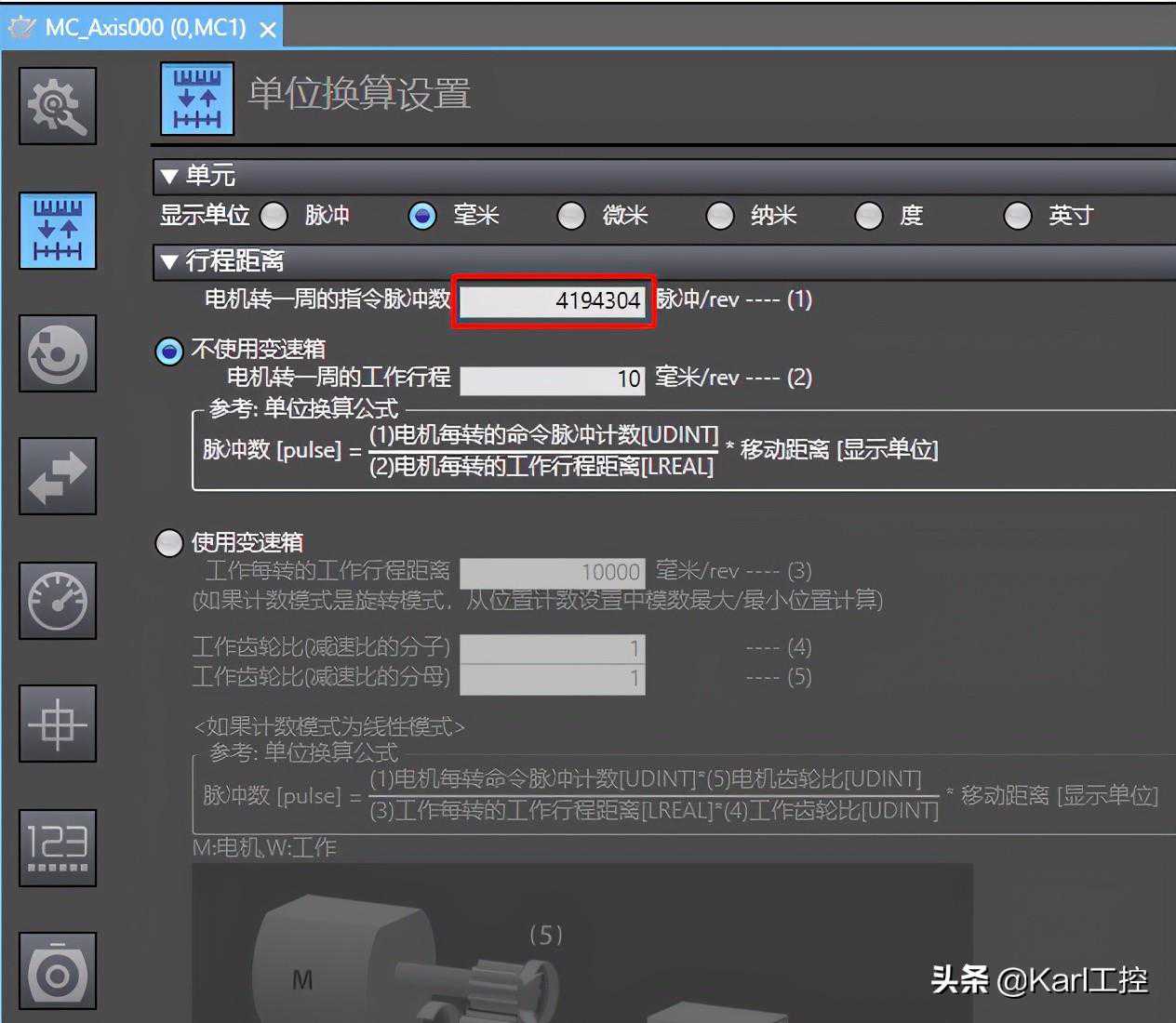Enable 使用变速箱 gearbox option
The height and width of the screenshot is (1023, 1176).
tap(168, 542)
